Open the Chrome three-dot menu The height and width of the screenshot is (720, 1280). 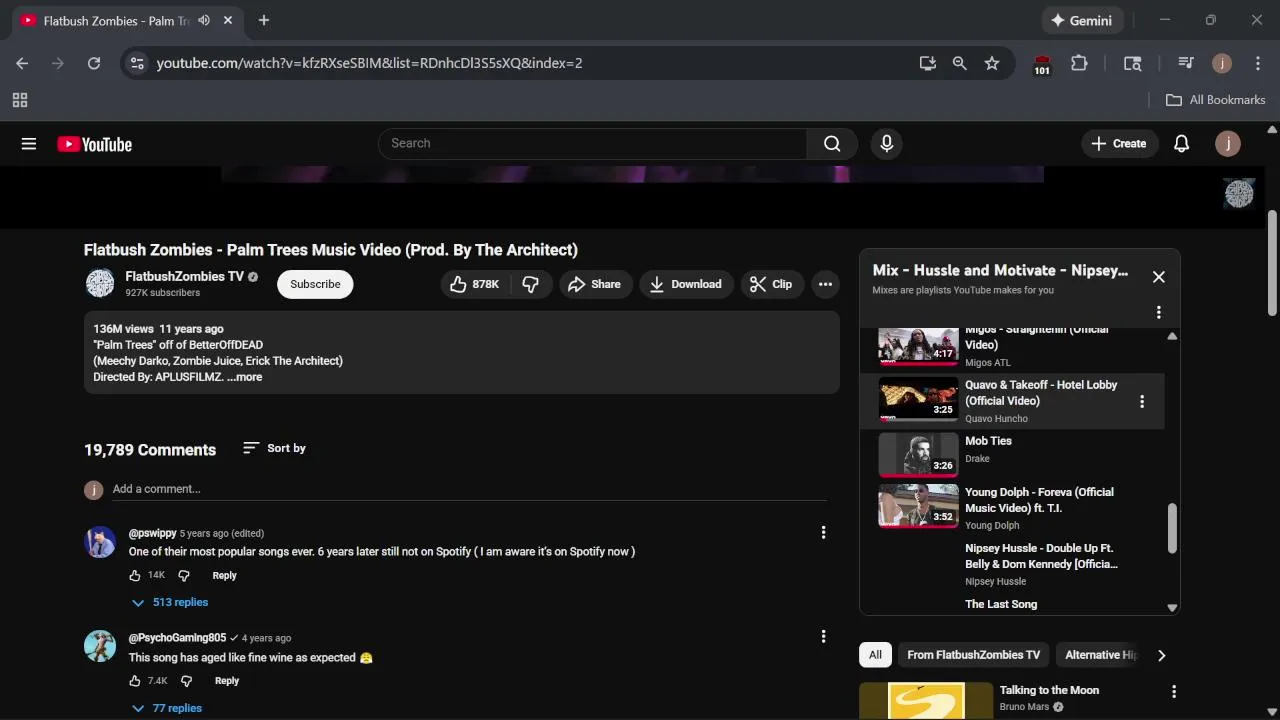pos(1257,63)
